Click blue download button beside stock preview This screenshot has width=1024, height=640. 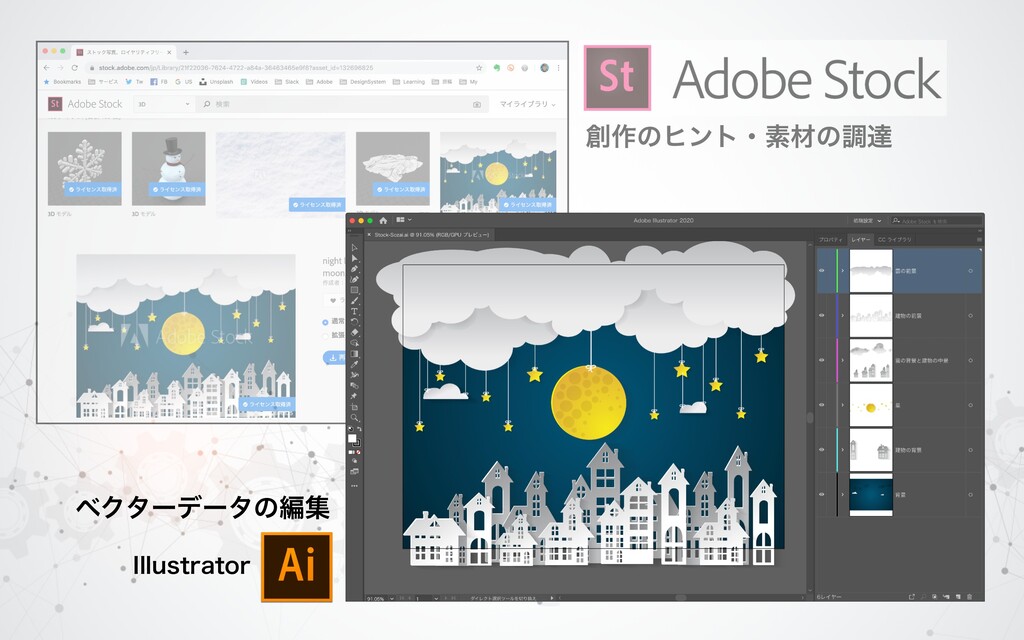[334, 358]
